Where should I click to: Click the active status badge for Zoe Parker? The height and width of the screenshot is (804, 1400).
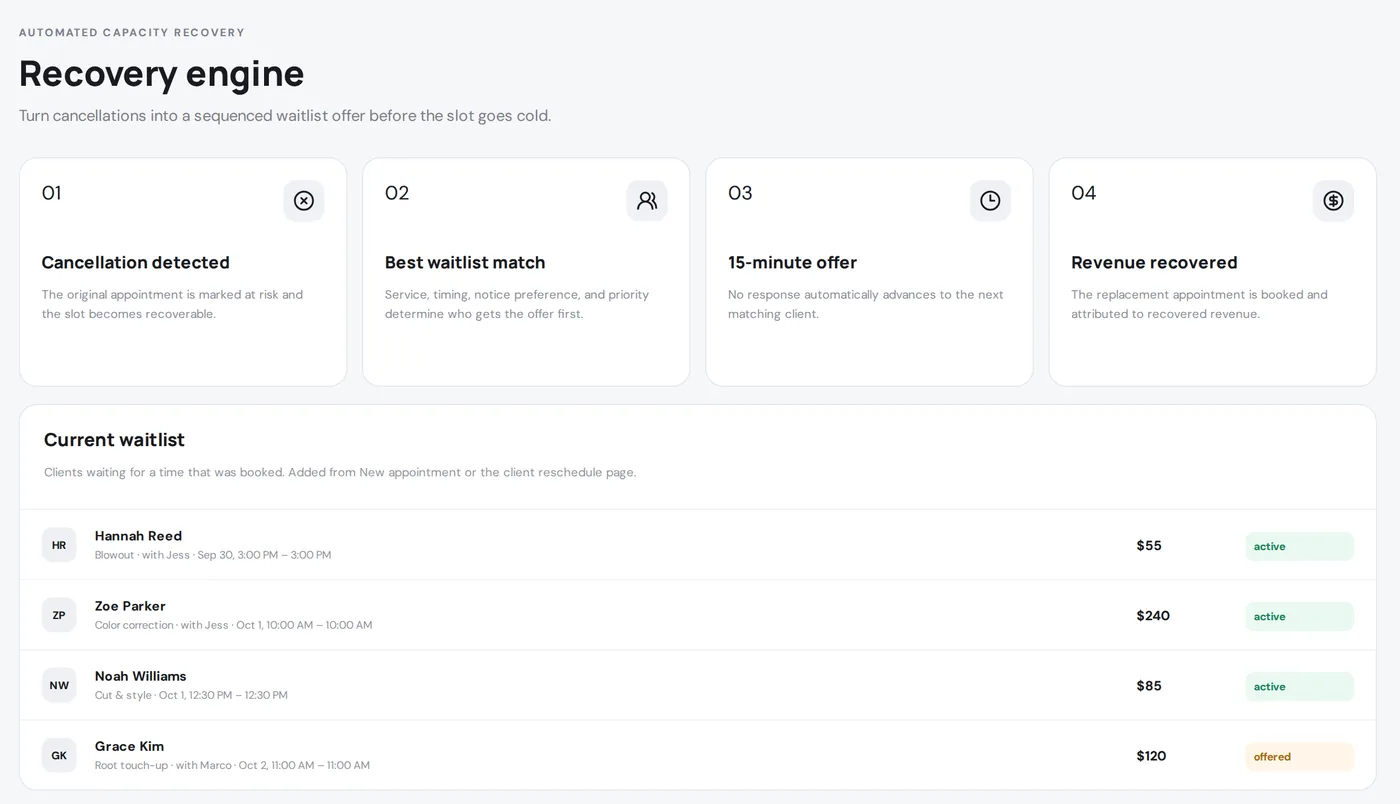coord(1299,616)
